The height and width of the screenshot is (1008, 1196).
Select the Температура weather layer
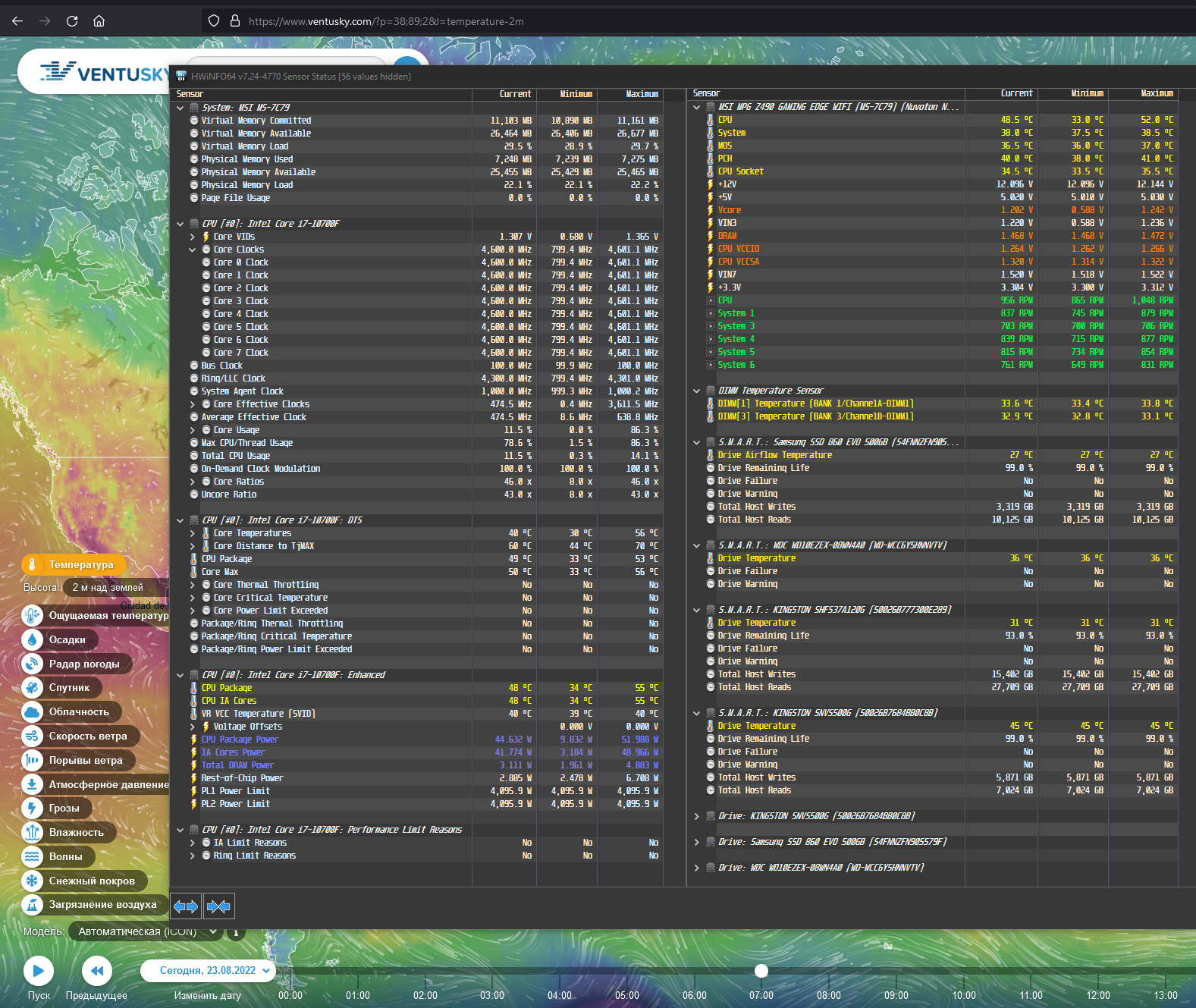[73, 564]
